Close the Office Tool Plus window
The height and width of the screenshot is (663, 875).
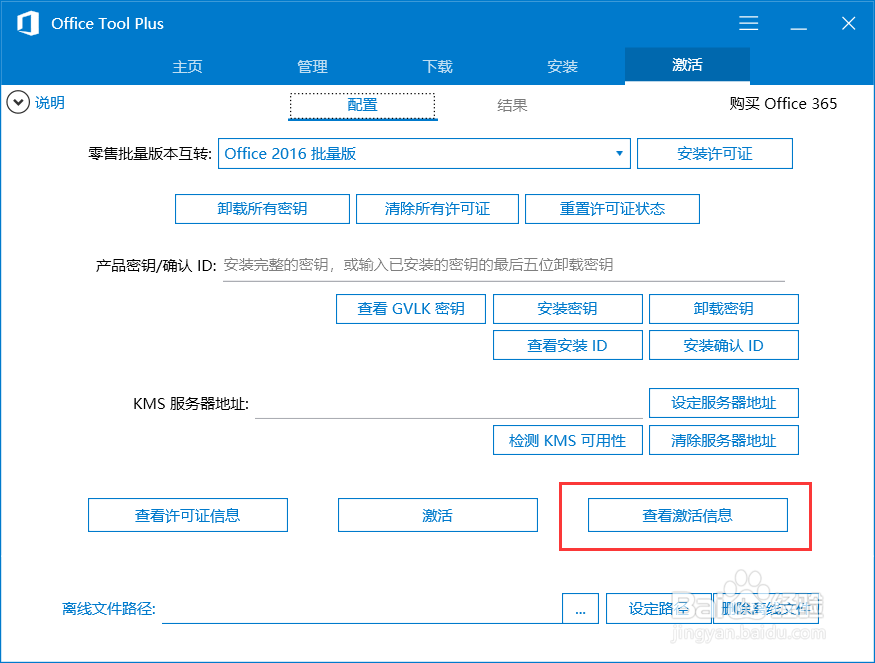coord(848,23)
